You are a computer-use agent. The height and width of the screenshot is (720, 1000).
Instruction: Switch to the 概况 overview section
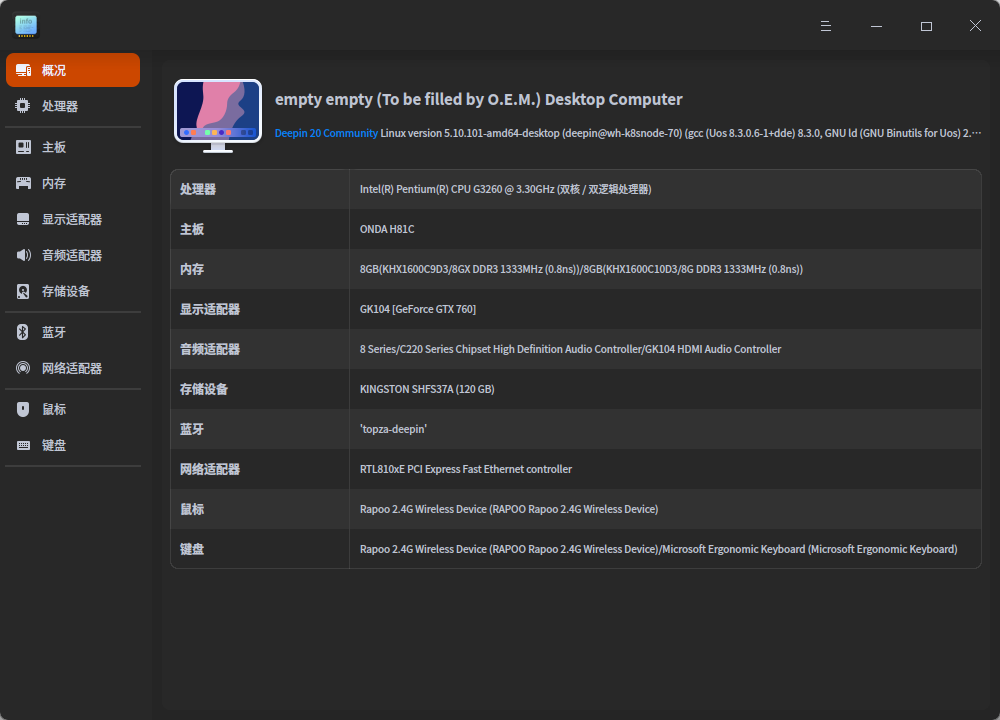(x=72, y=70)
